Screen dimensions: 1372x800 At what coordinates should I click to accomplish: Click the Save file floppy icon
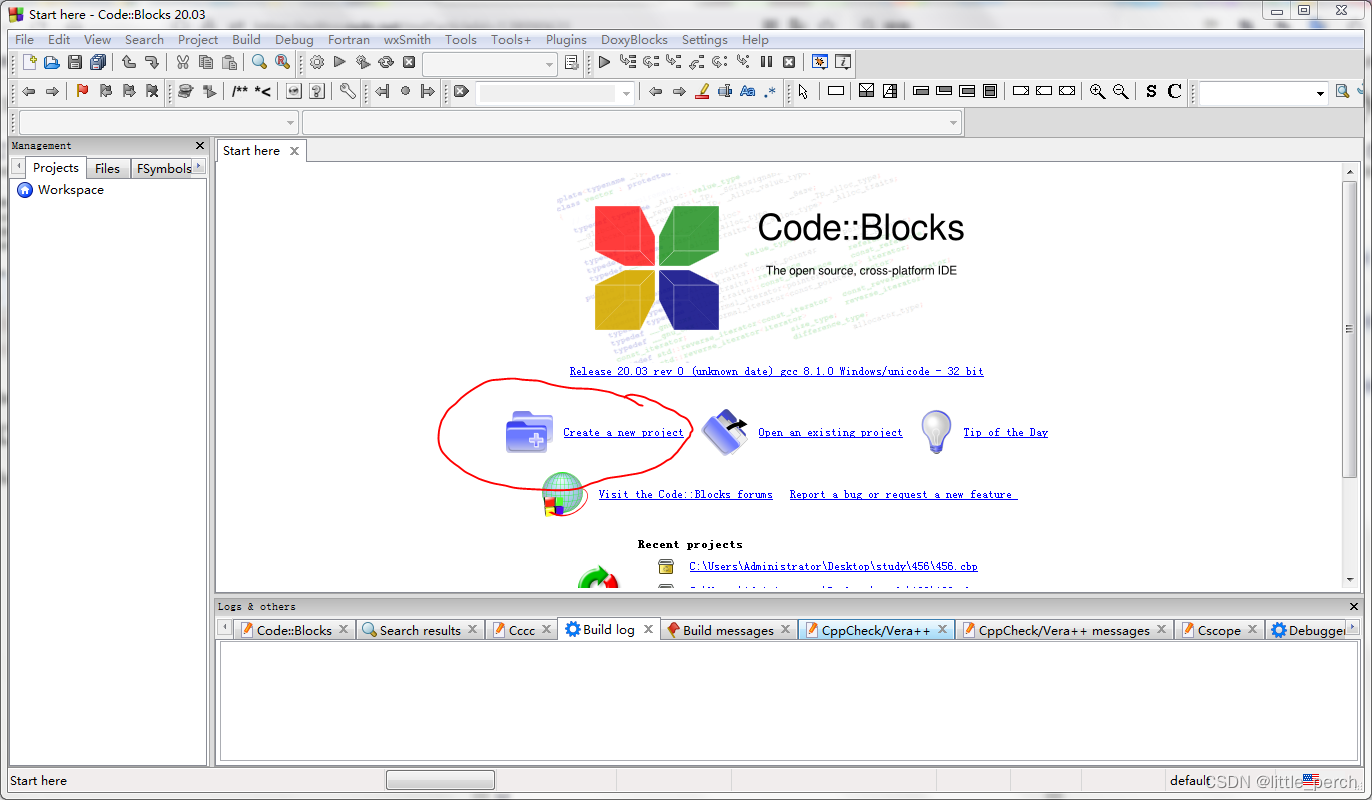(75, 62)
